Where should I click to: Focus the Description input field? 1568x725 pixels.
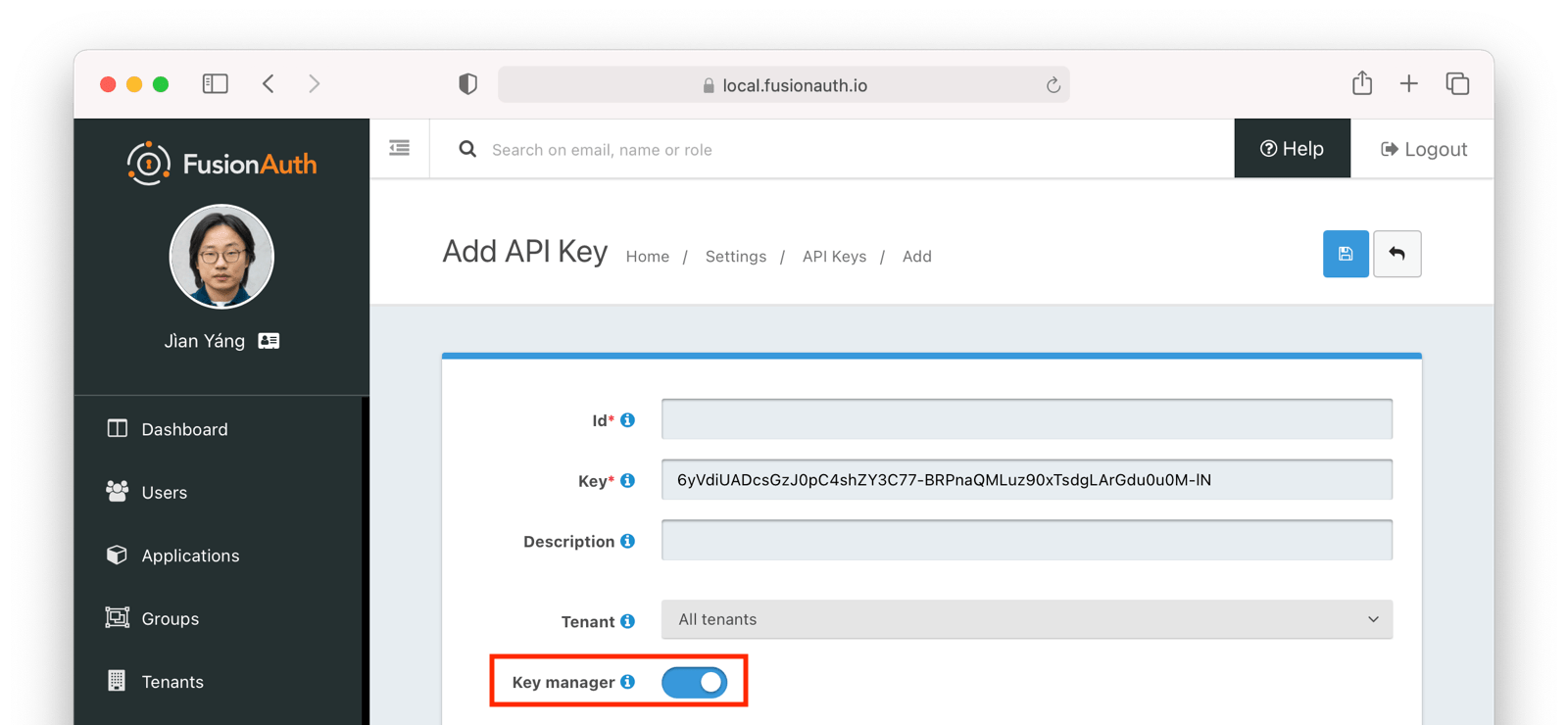pos(1027,540)
